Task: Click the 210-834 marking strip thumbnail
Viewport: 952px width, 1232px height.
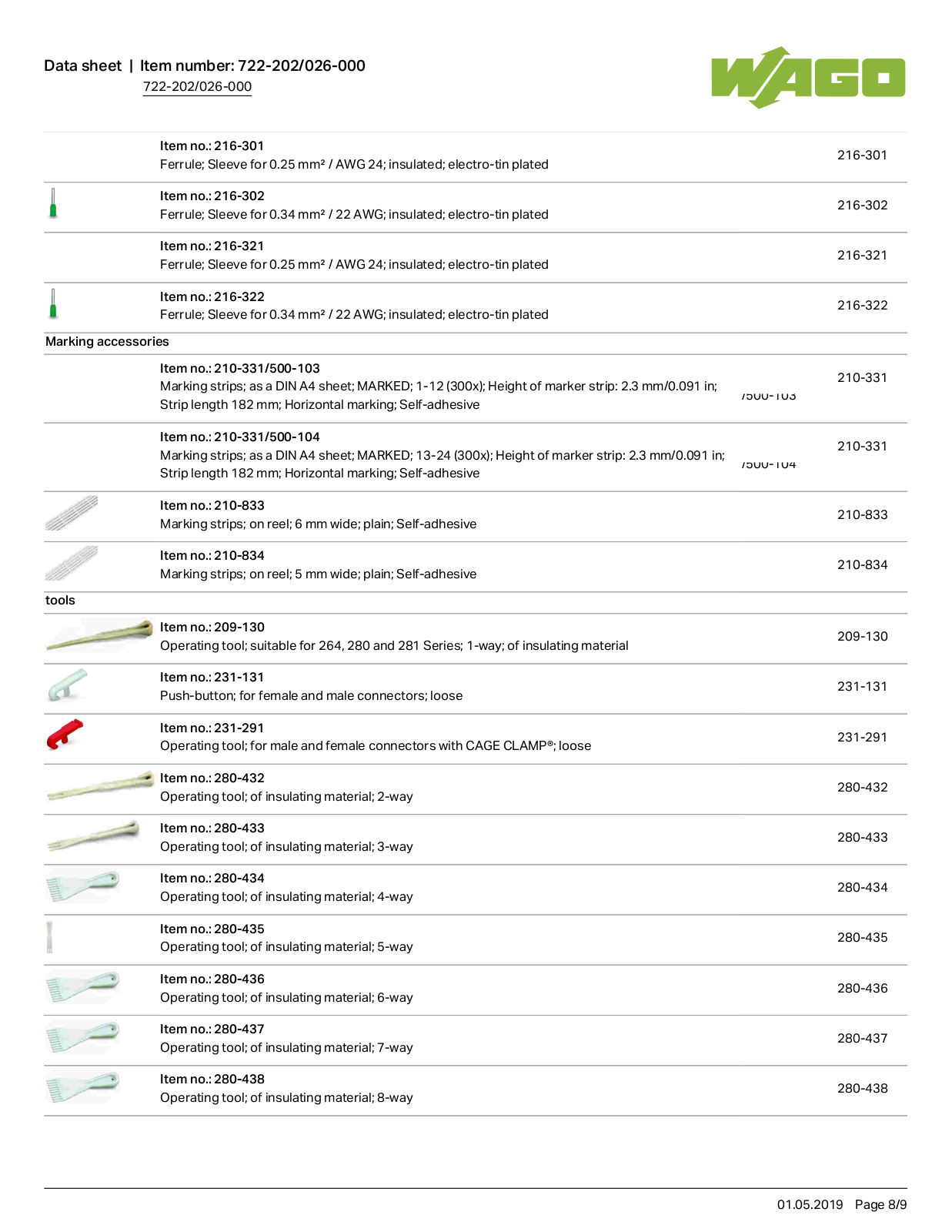Action: [72, 563]
